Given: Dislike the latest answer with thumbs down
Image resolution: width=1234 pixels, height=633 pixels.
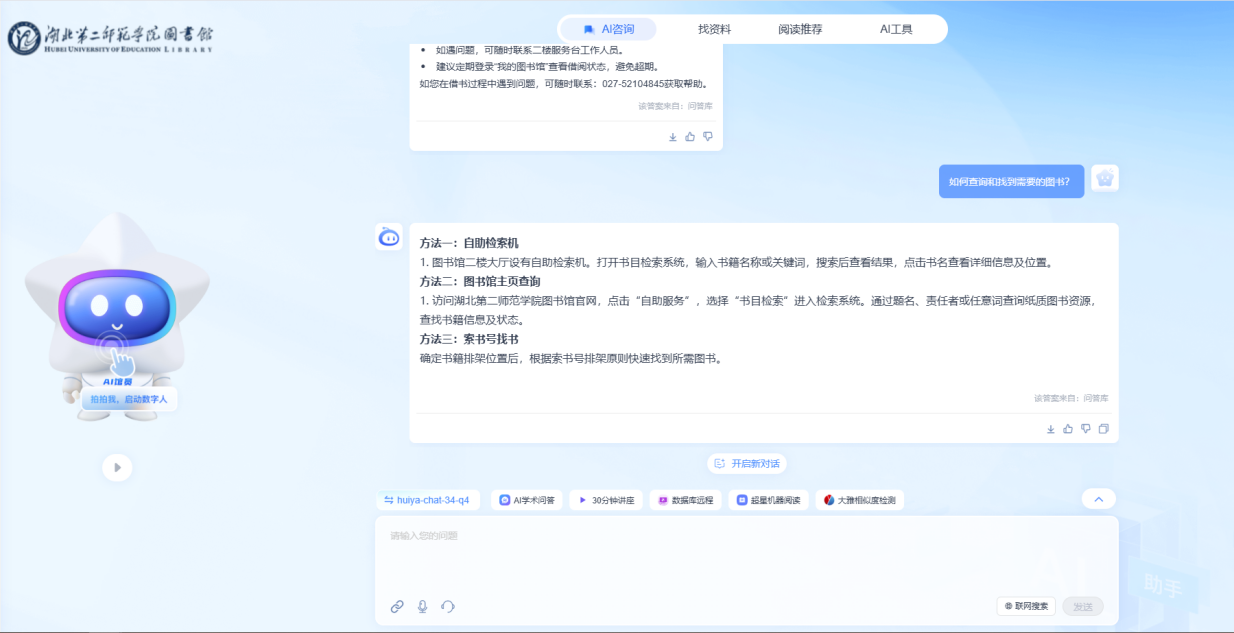Looking at the screenshot, I should click(x=1085, y=429).
